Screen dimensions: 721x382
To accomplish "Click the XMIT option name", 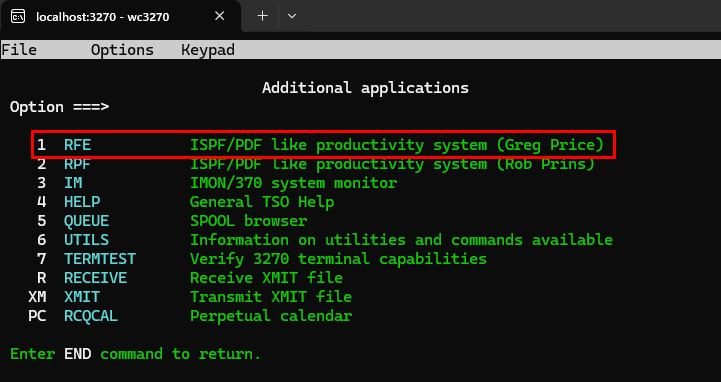I will [82, 297].
